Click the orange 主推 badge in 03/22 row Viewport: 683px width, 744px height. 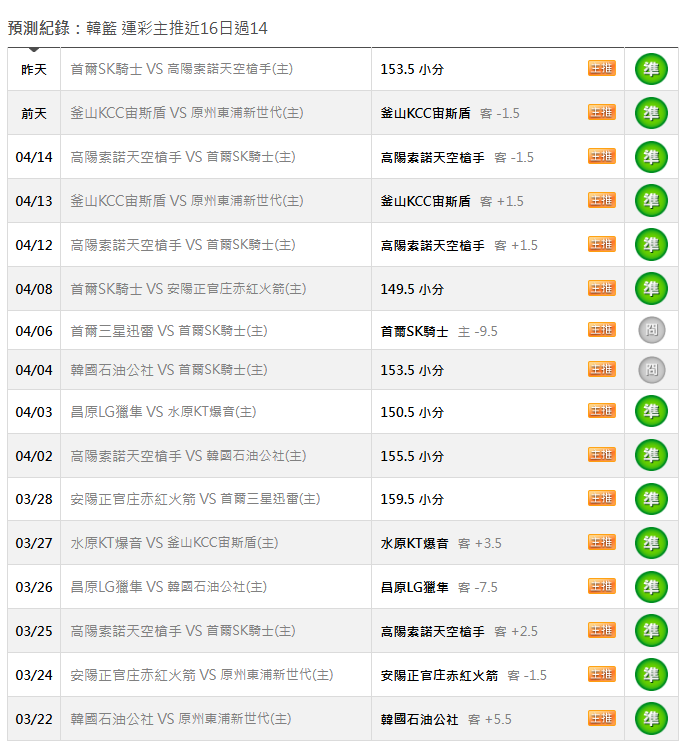click(x=601, y=718)
